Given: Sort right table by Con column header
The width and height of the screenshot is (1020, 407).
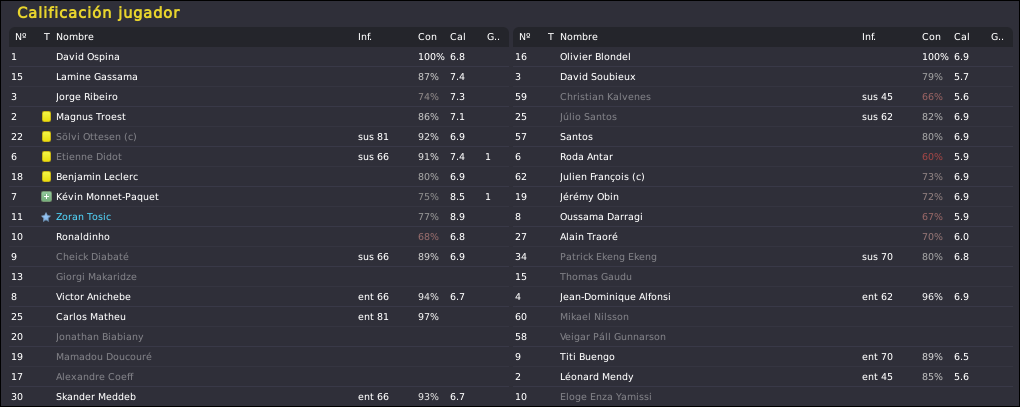Looking at the screenshot, I should pyautogui.click(x=930, y=37).
